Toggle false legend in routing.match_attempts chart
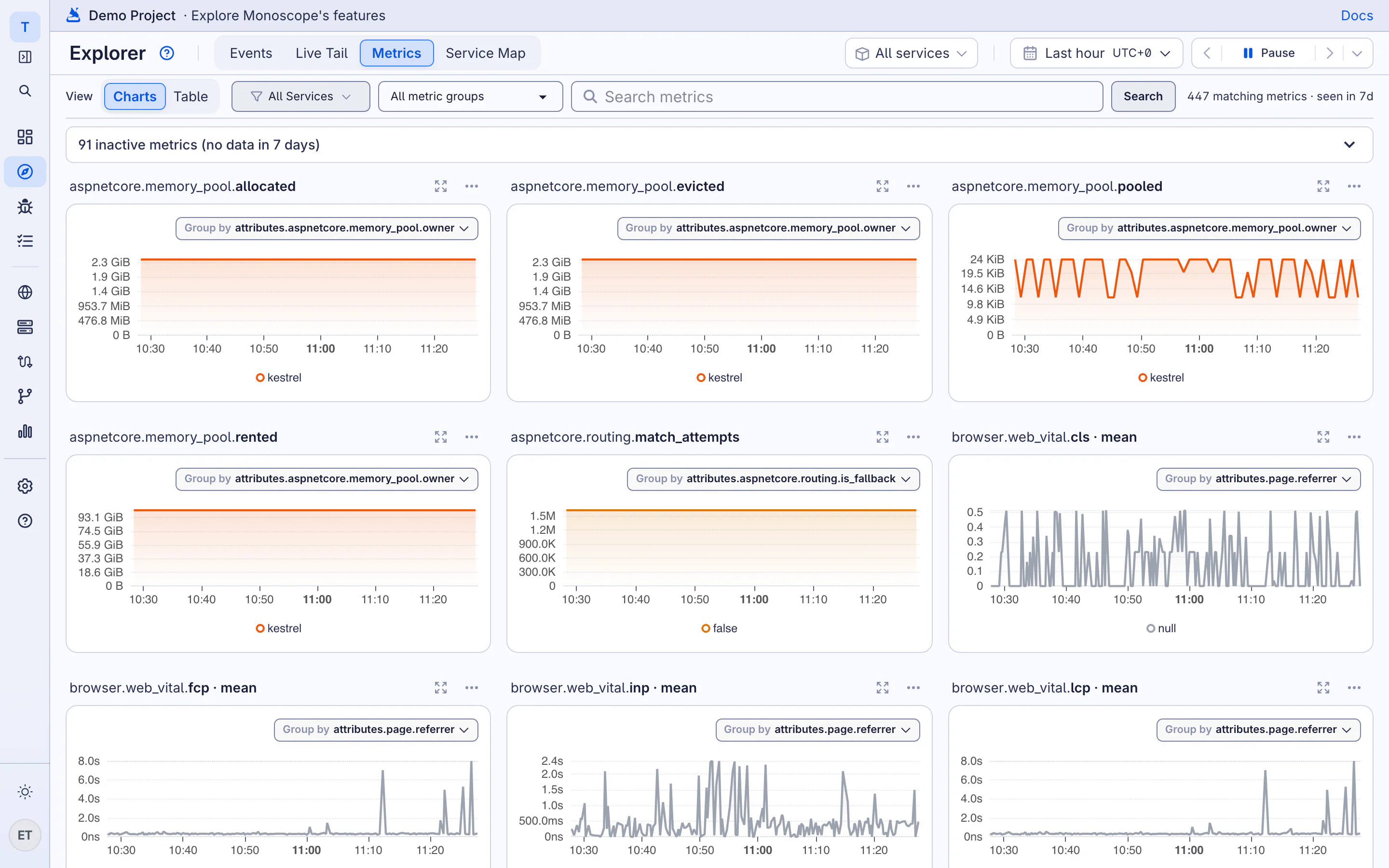This screenshot has height=868, width=1389. coord(719,629)
